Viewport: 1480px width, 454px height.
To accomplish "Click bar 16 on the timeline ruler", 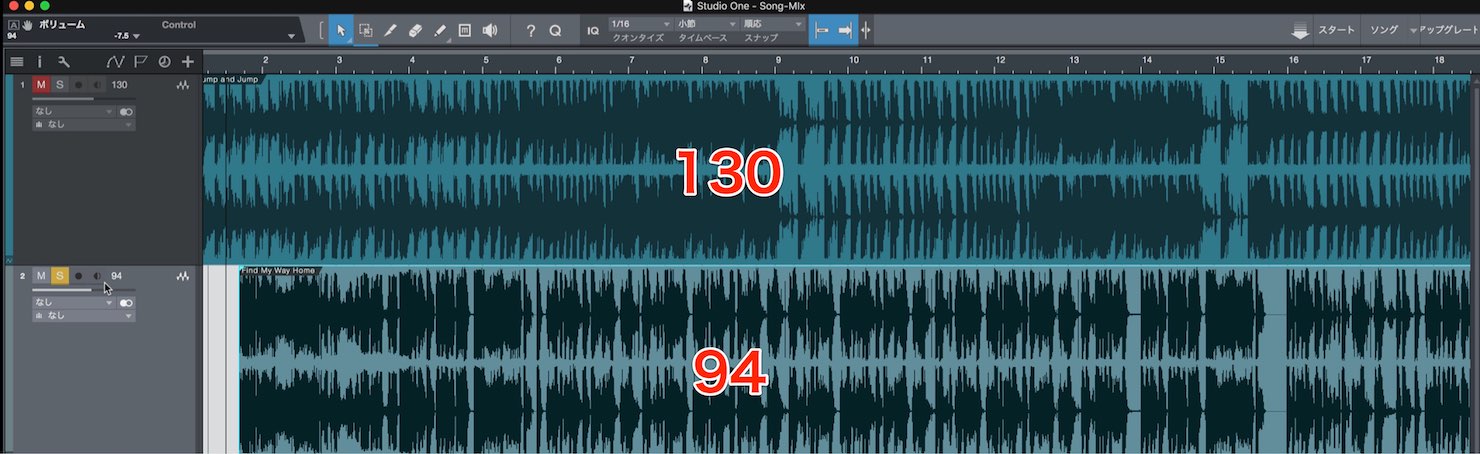I will point(1293,61).
